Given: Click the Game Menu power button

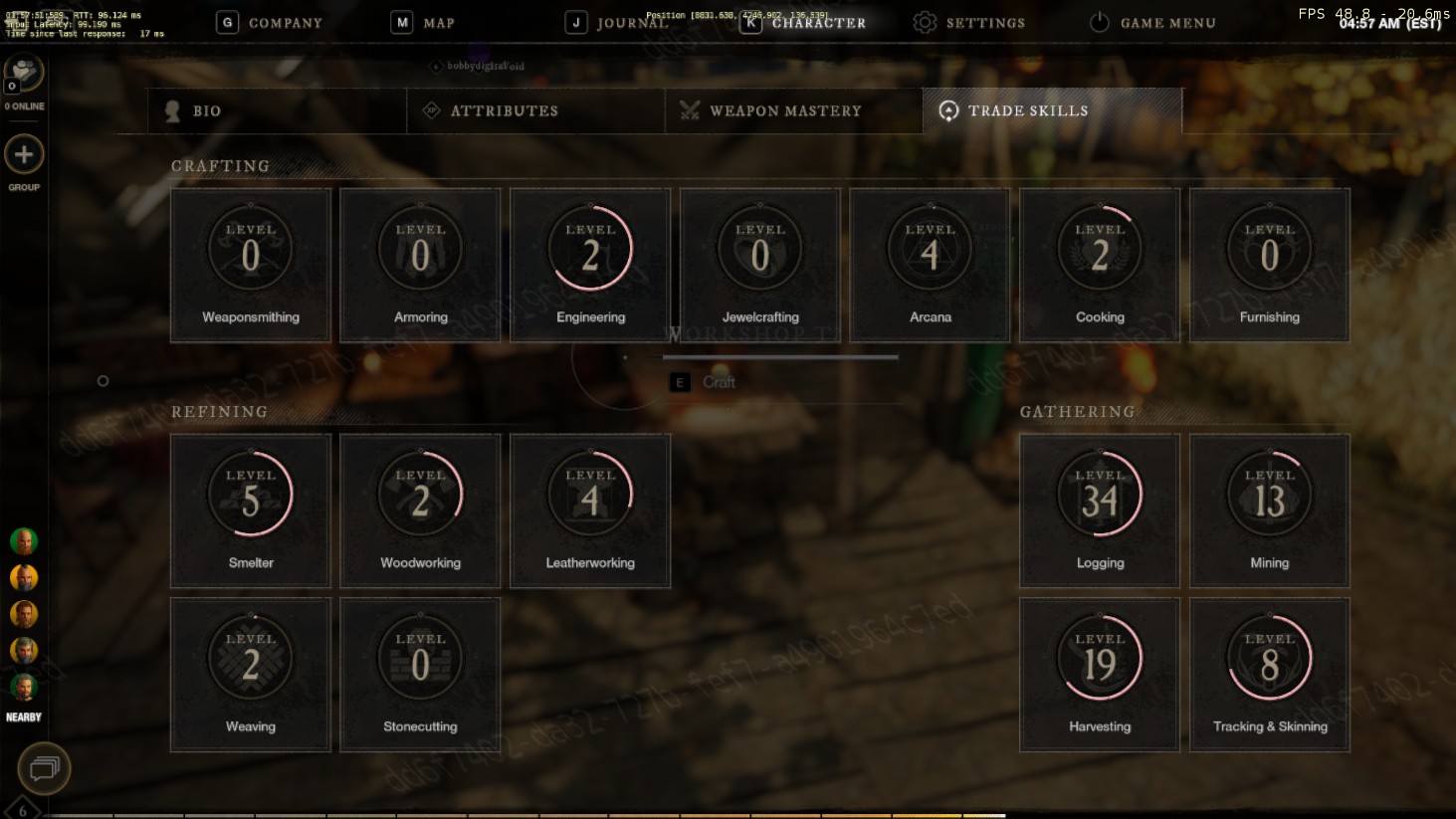Looking at the screenshot, I should [1152, 22].
